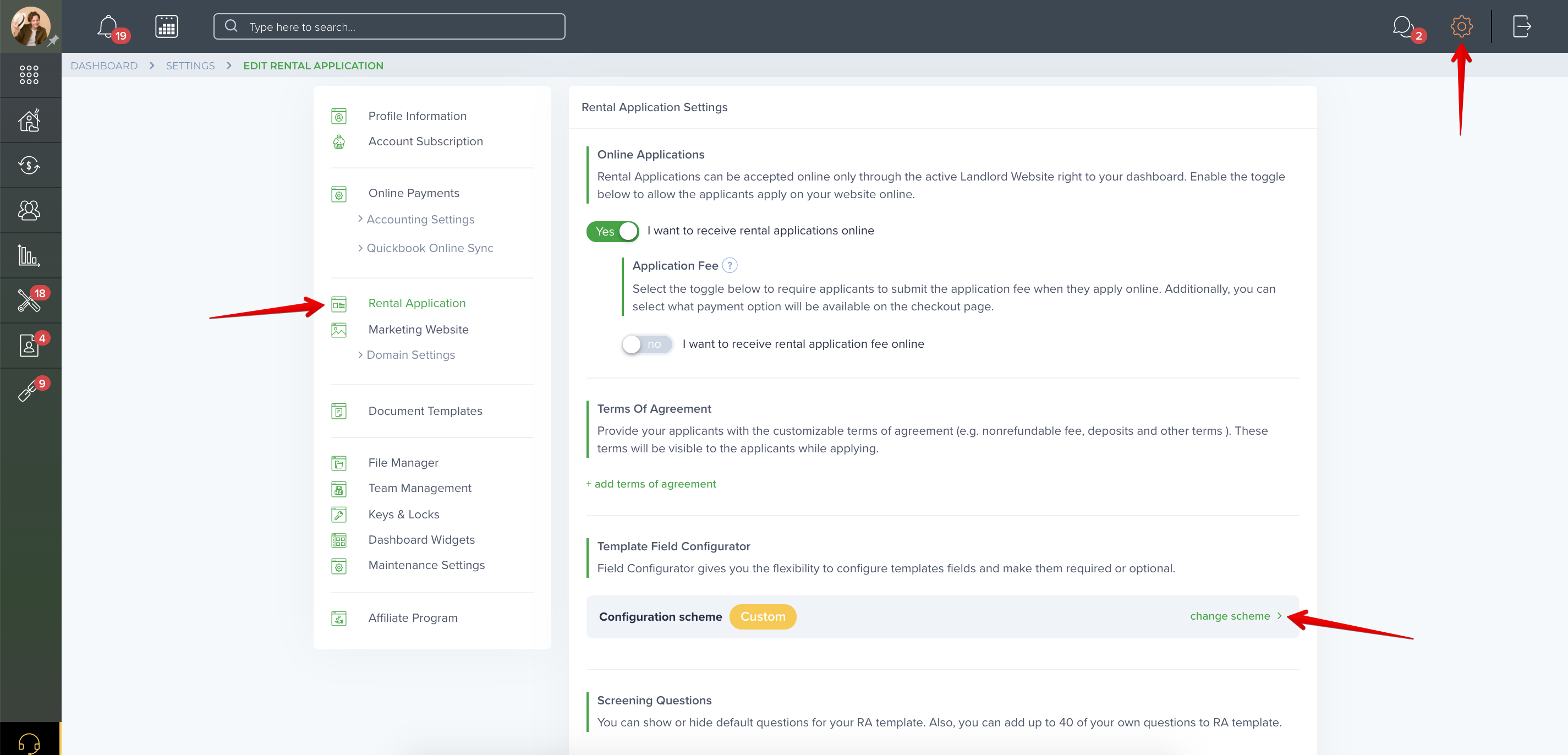Click the Keys & Locks icon
The image size is (1568, 755).
(339, 515)
